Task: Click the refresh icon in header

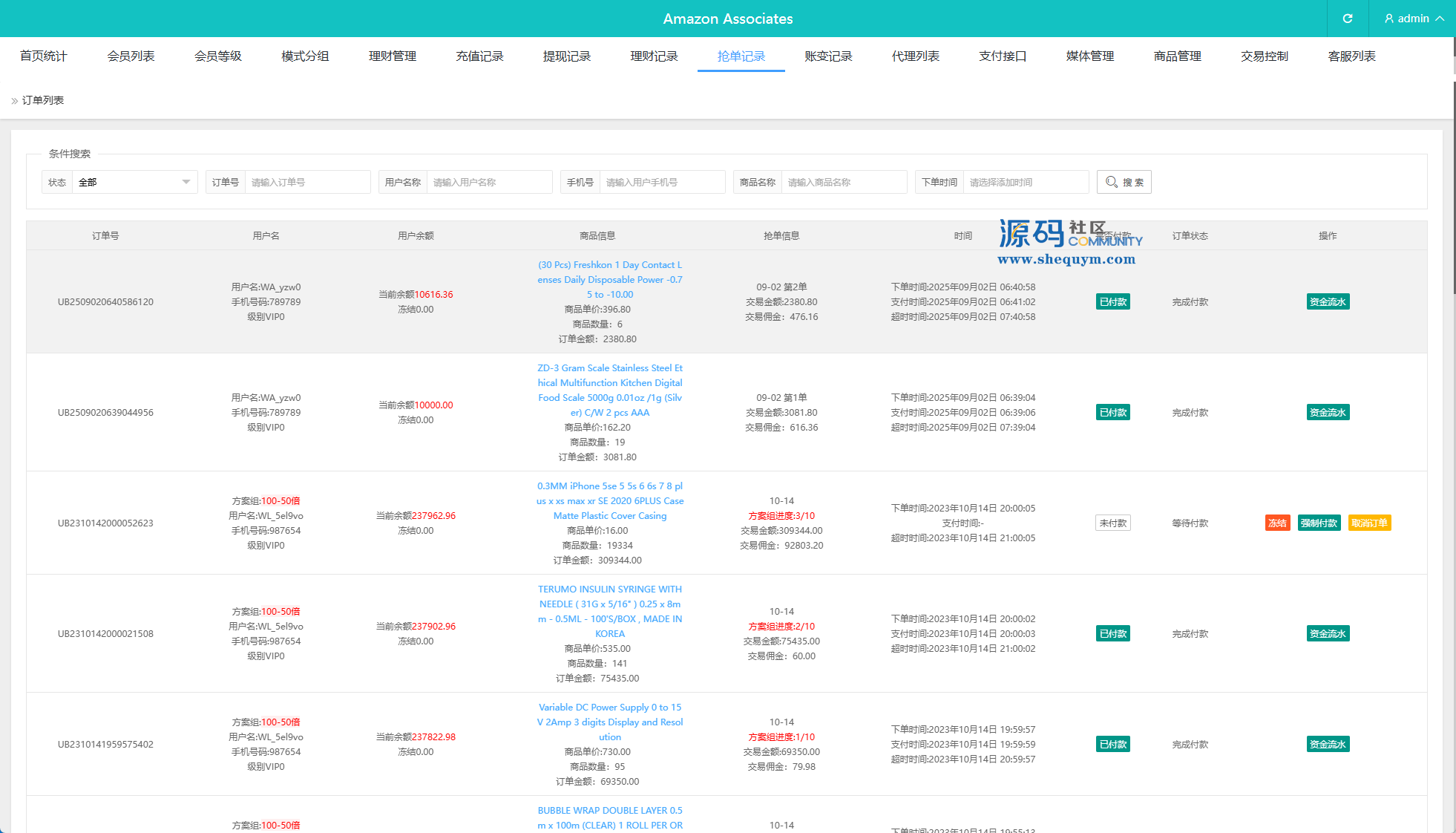Action: click(1347, 19)
